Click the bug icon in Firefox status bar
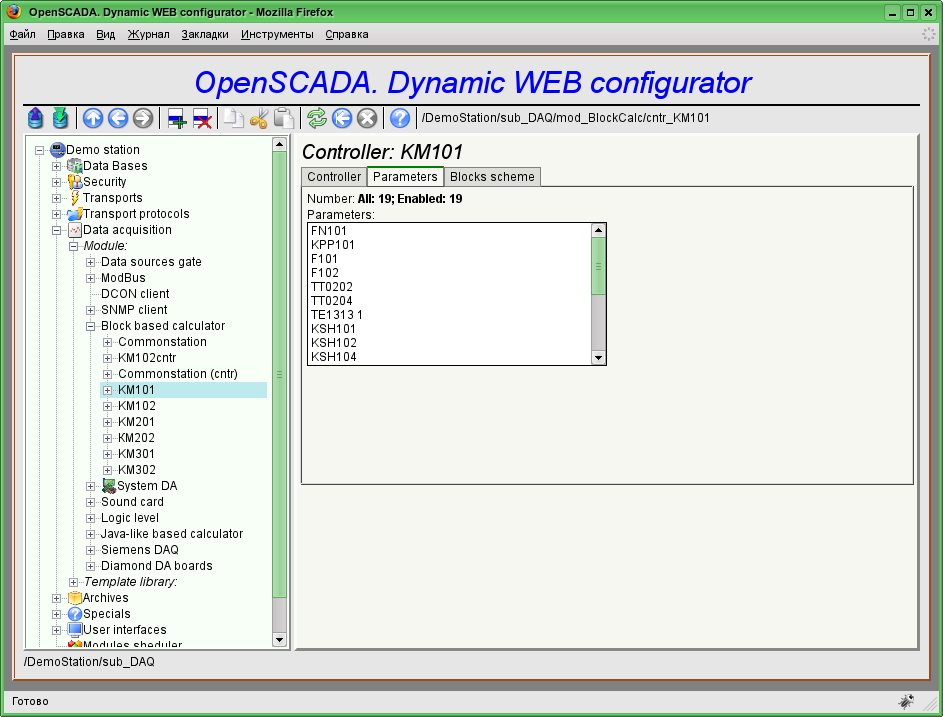 (x=906, y=701)
